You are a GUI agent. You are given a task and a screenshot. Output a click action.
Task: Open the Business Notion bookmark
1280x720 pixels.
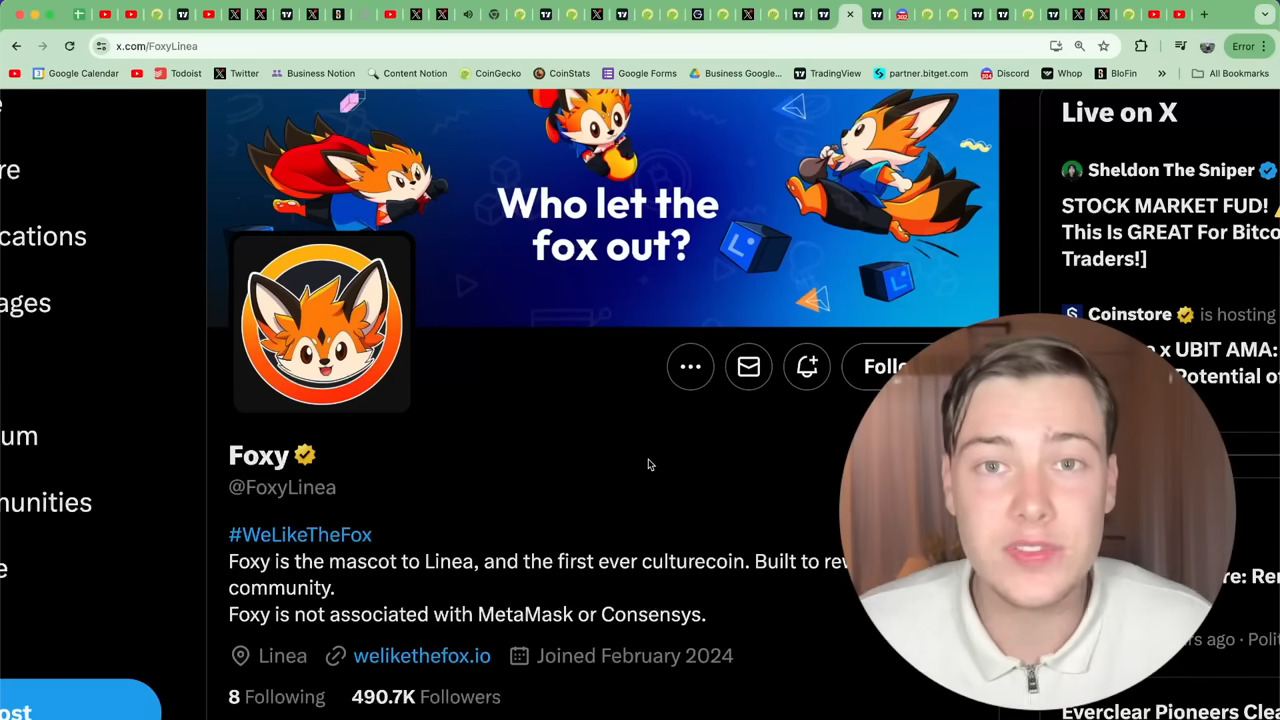313,73
